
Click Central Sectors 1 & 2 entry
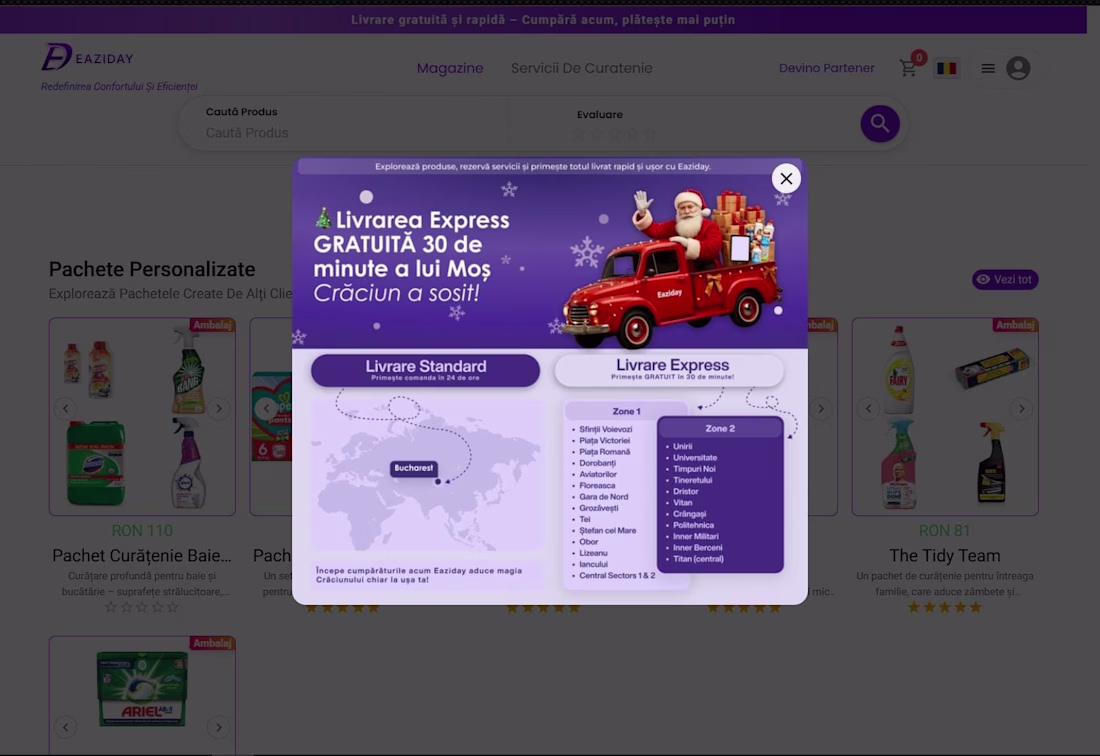pyautogui.click(x=617, y=575)
